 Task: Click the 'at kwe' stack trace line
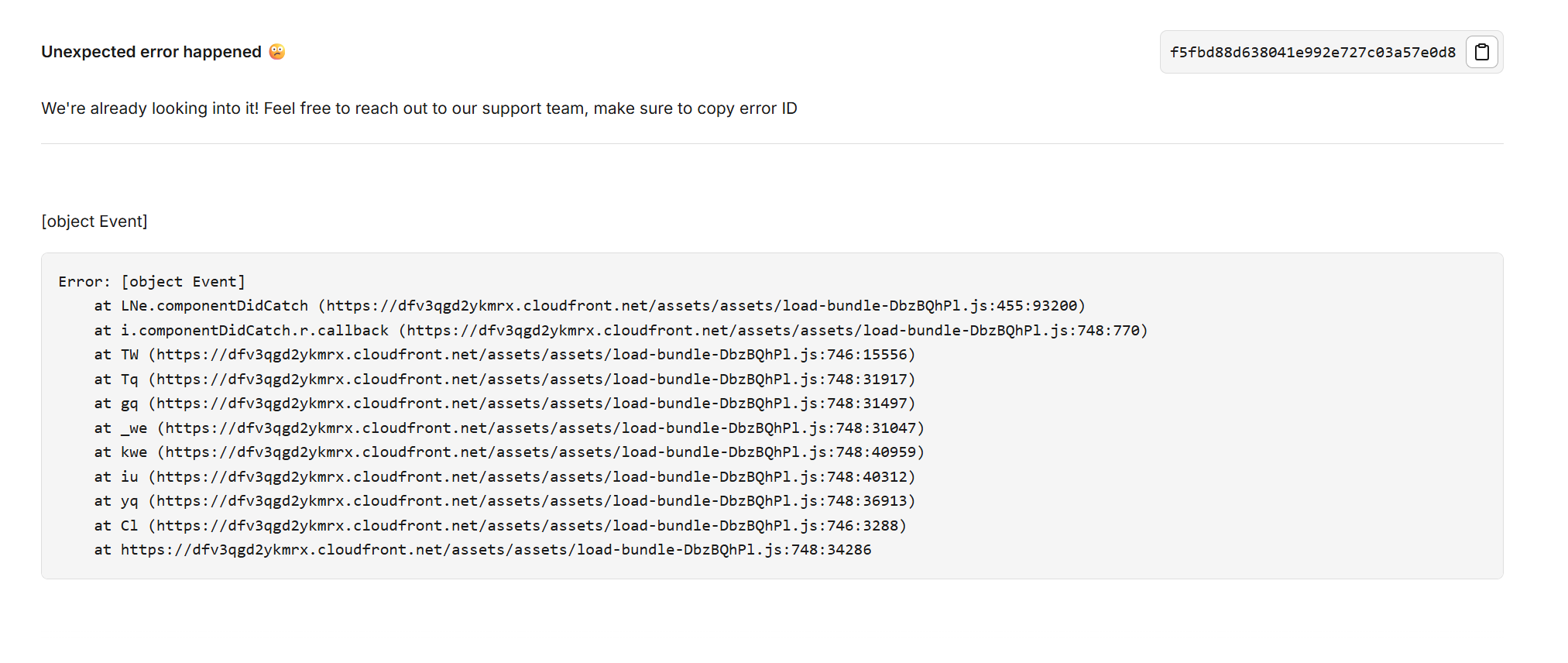point(510,452)
